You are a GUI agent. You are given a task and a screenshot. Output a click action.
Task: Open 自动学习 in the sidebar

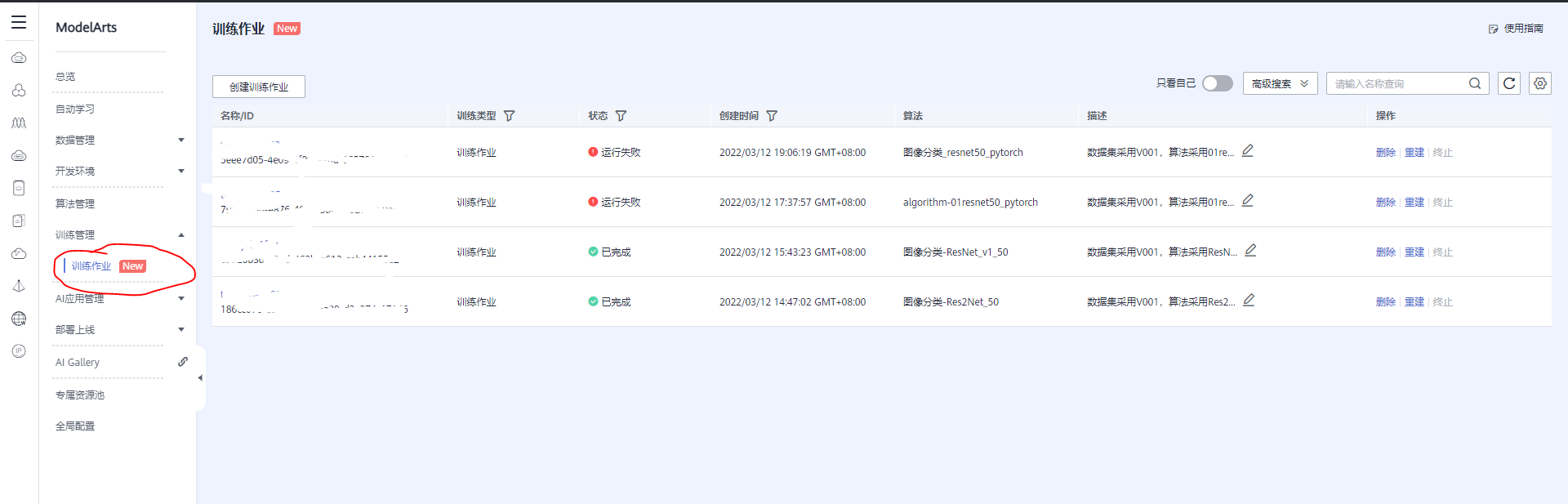pos(75,109)
